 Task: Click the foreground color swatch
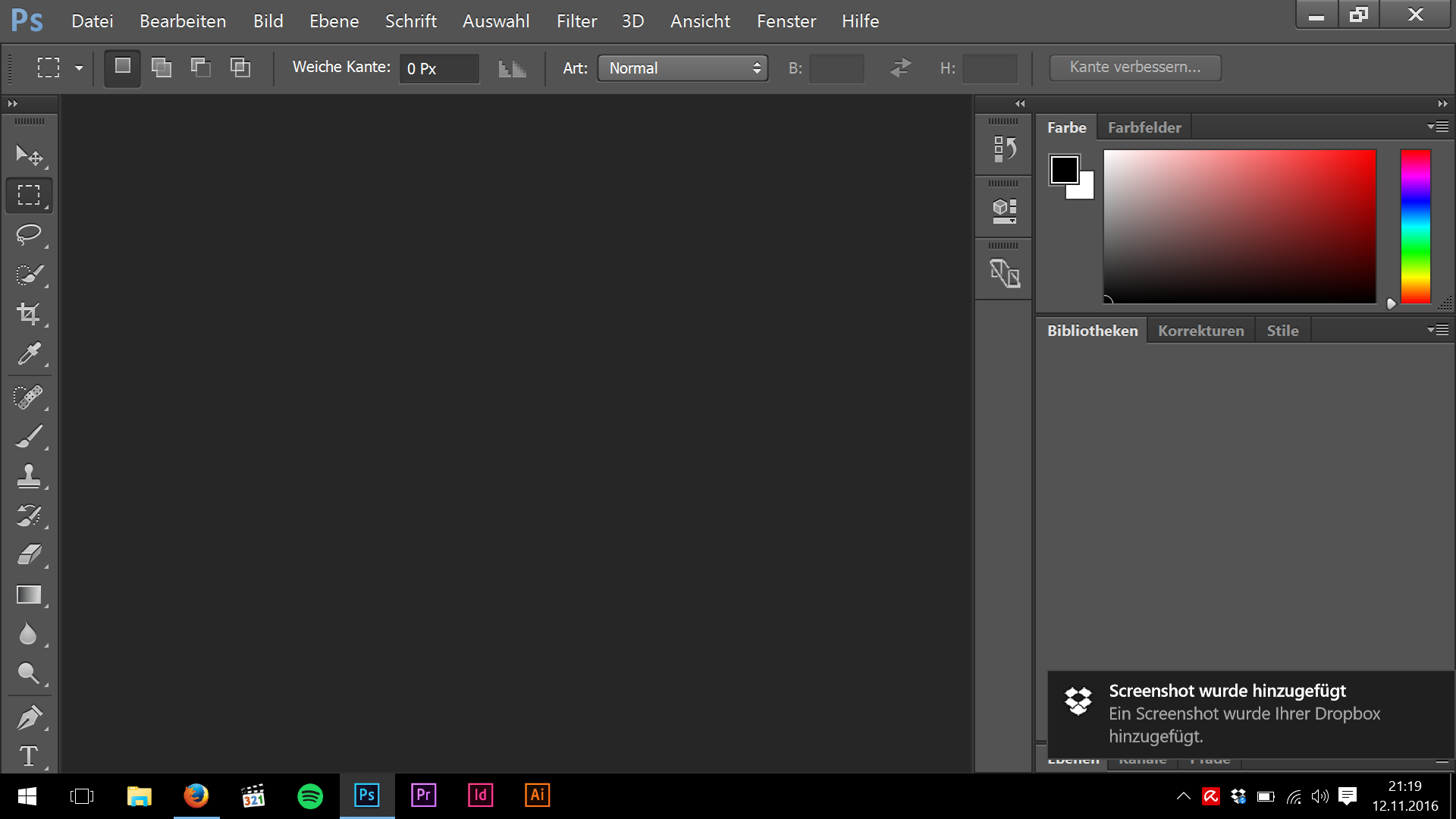(x=1063, y=168)
